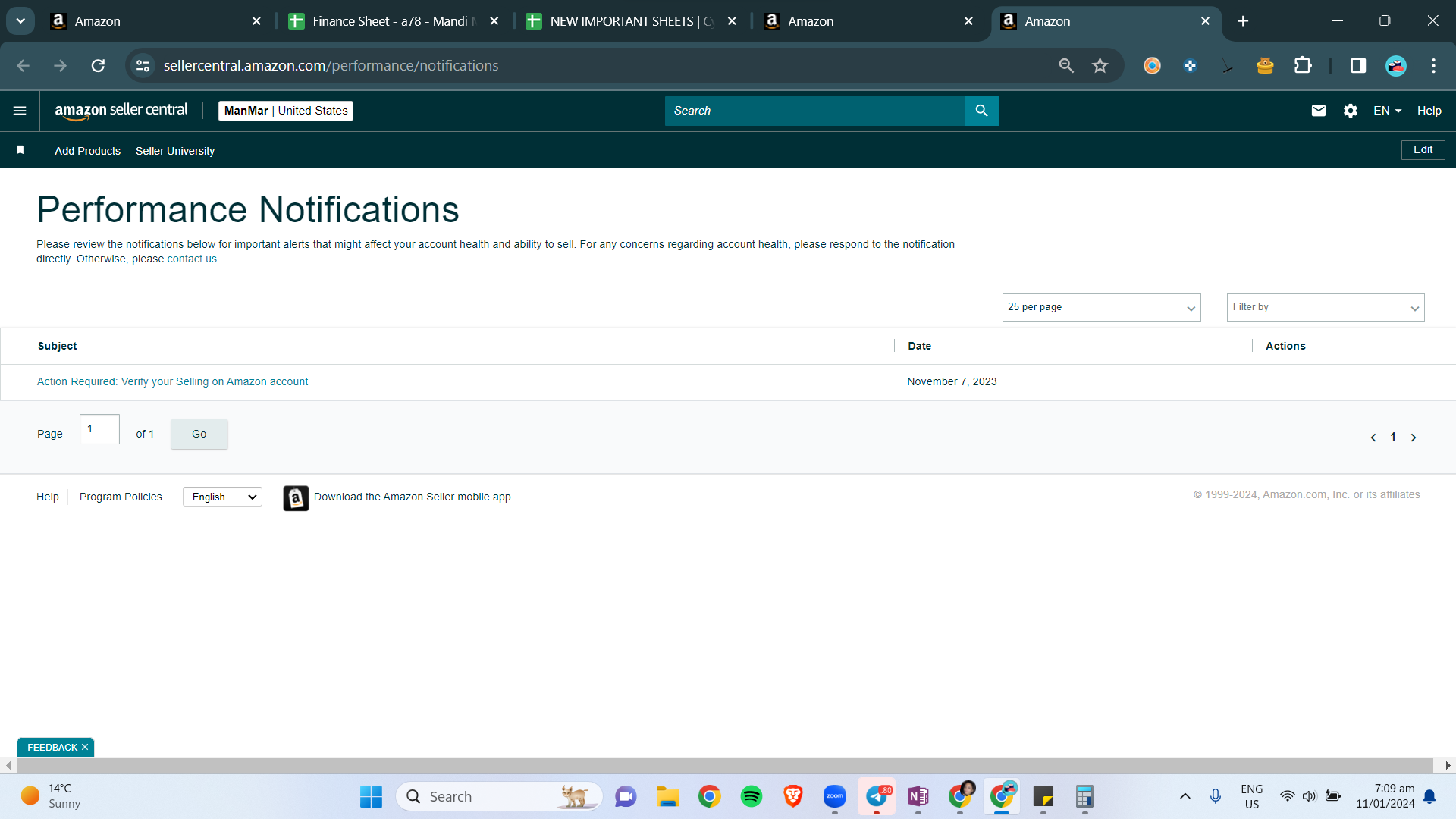Switch to the Finance Sheet - a78 tab
This screenshot has width=1456, height=819.
pyautogui.click(x=394, y=21)
